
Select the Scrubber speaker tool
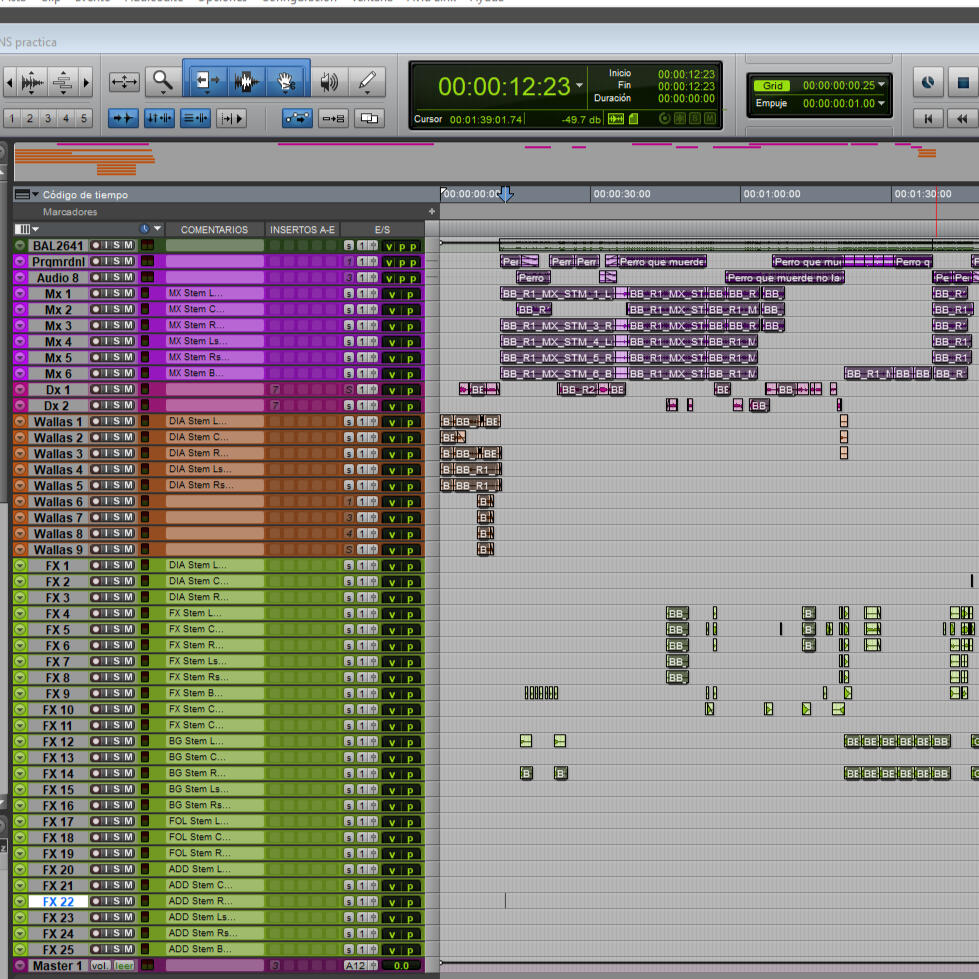click(x=328, y=82)
